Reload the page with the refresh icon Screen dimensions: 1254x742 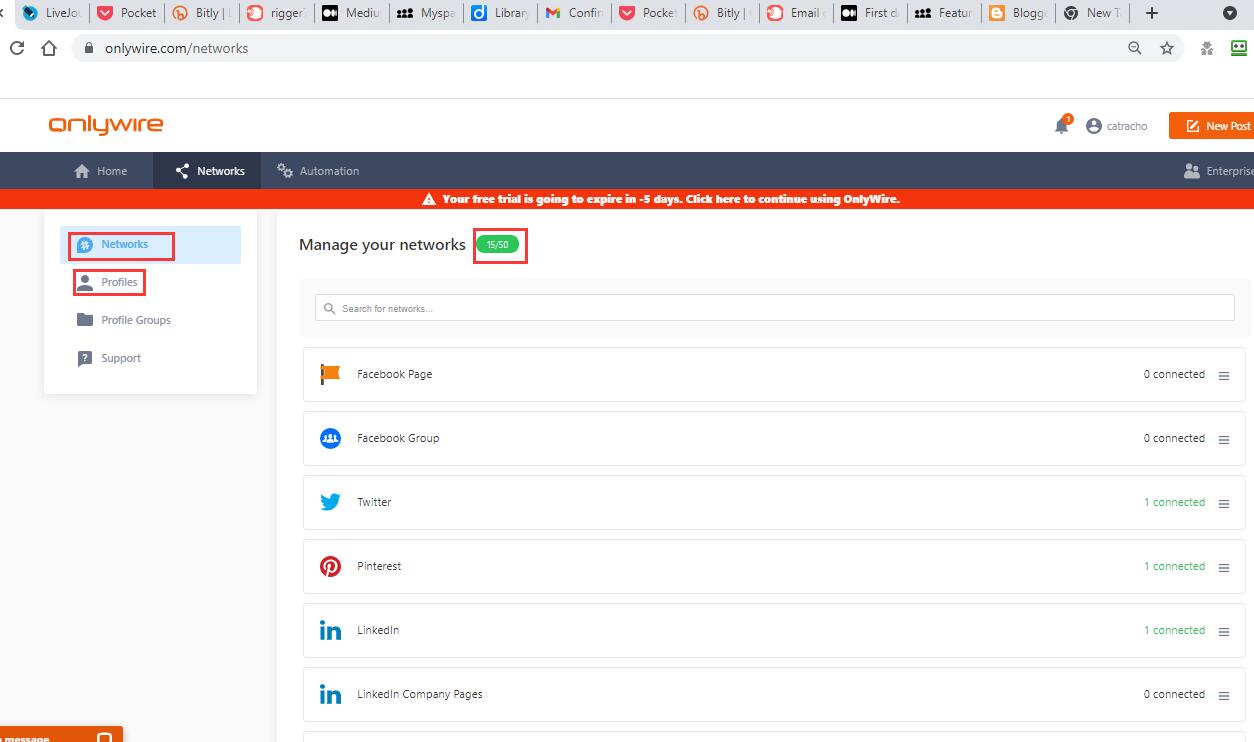point(17,48)
